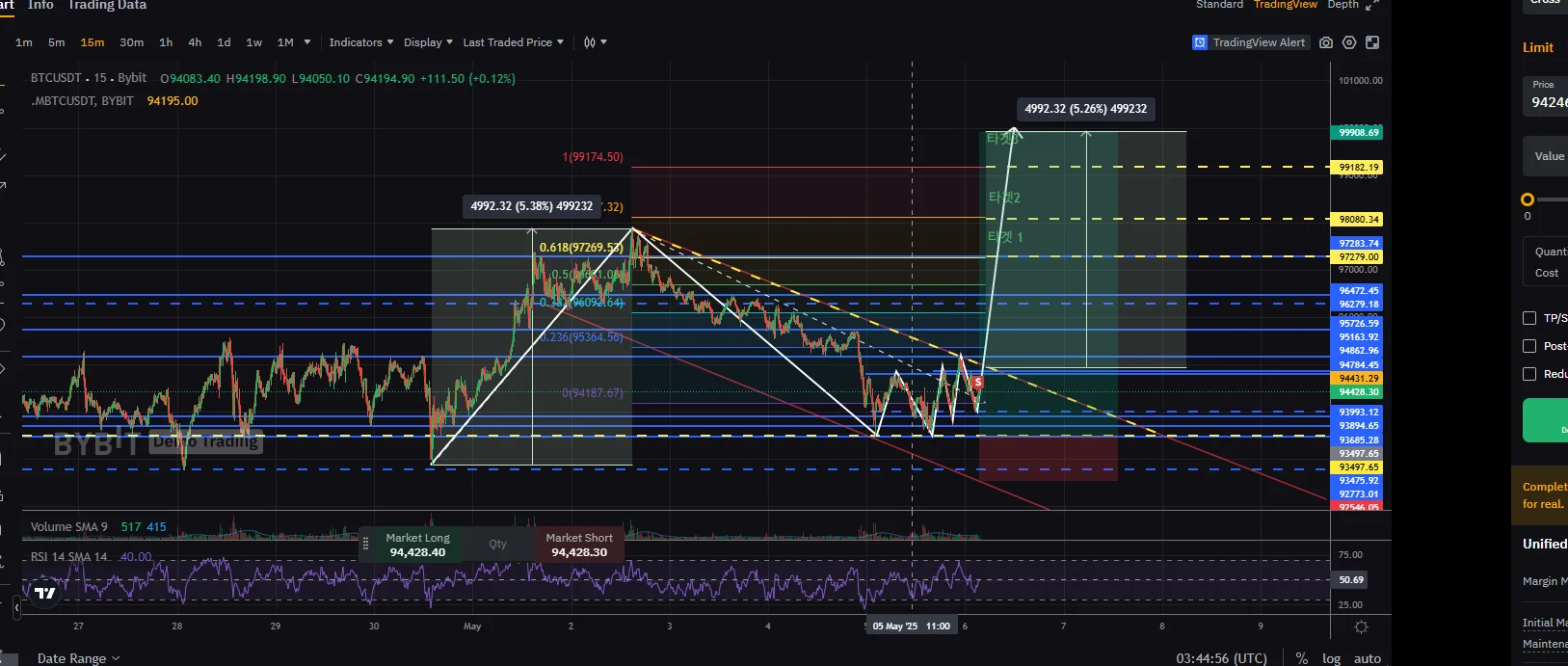The height and width of the screenshot is (666, 1568).
Task: Click the TradingView Alert button
Action: pyautogui.click(x=1250, y=42)
